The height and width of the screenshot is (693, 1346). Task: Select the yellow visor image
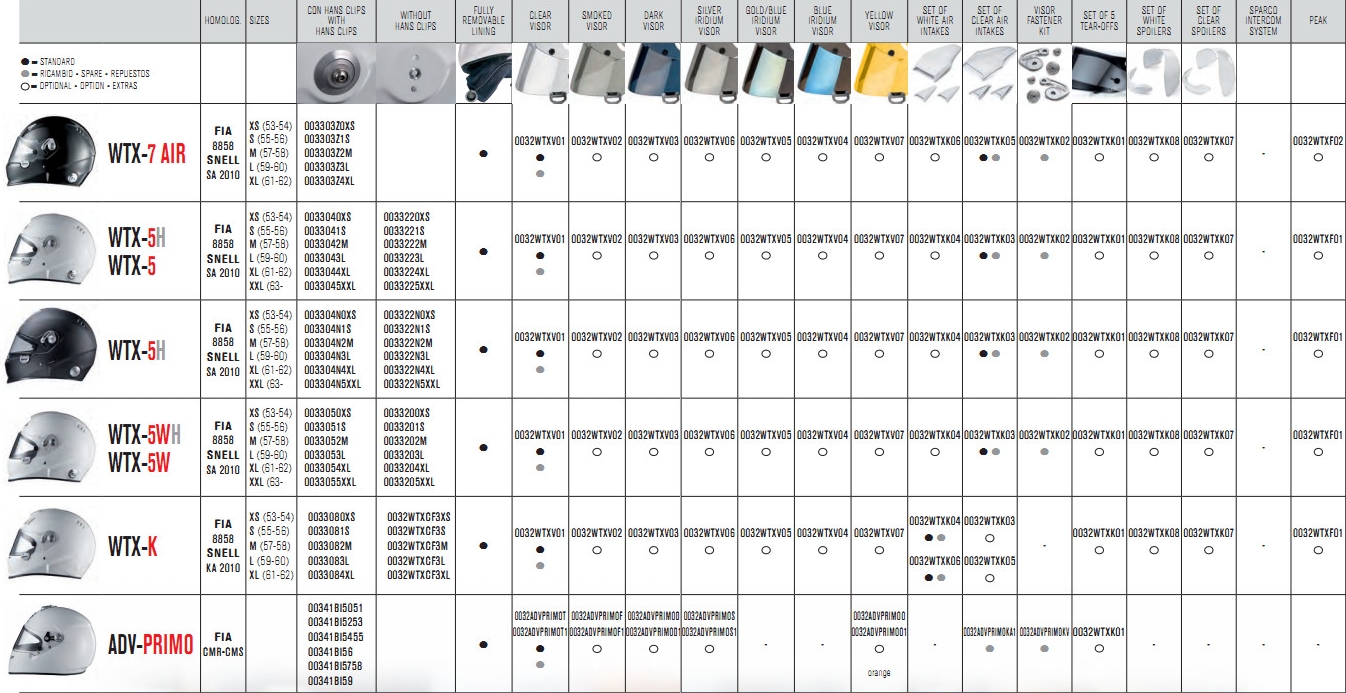point(879,73)
